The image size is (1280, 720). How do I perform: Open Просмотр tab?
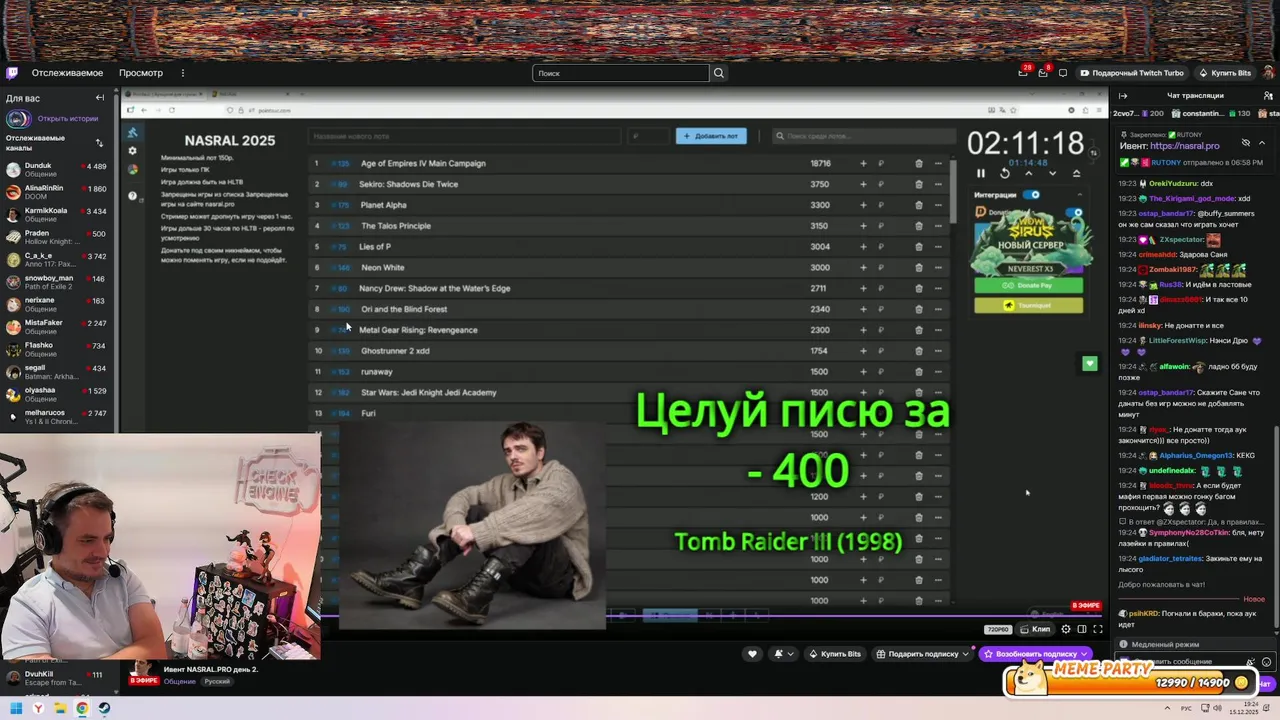click(141, 73)
